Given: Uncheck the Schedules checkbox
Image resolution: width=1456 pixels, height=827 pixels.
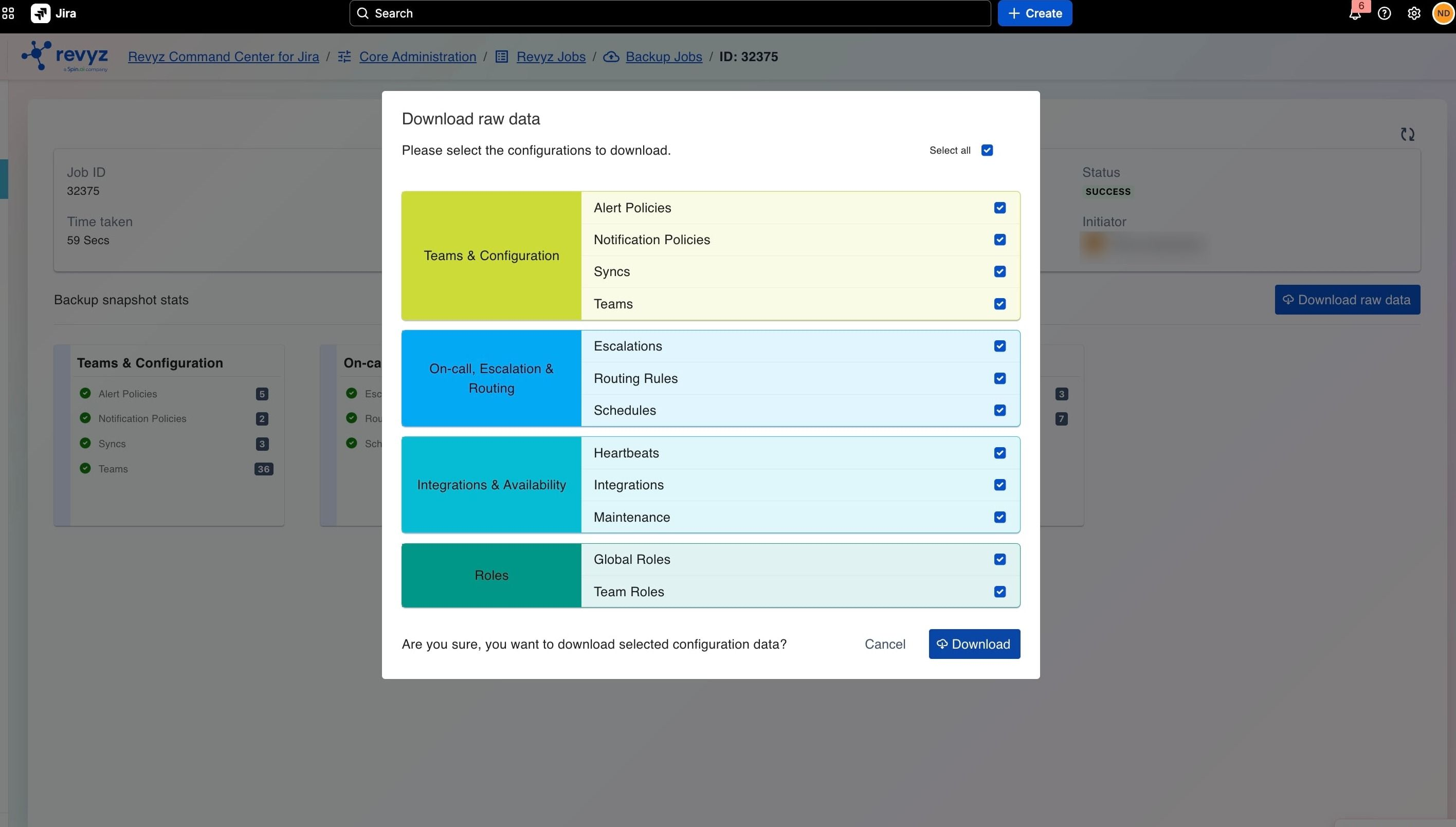Looking at the screenshot, I should point(1000,410).
